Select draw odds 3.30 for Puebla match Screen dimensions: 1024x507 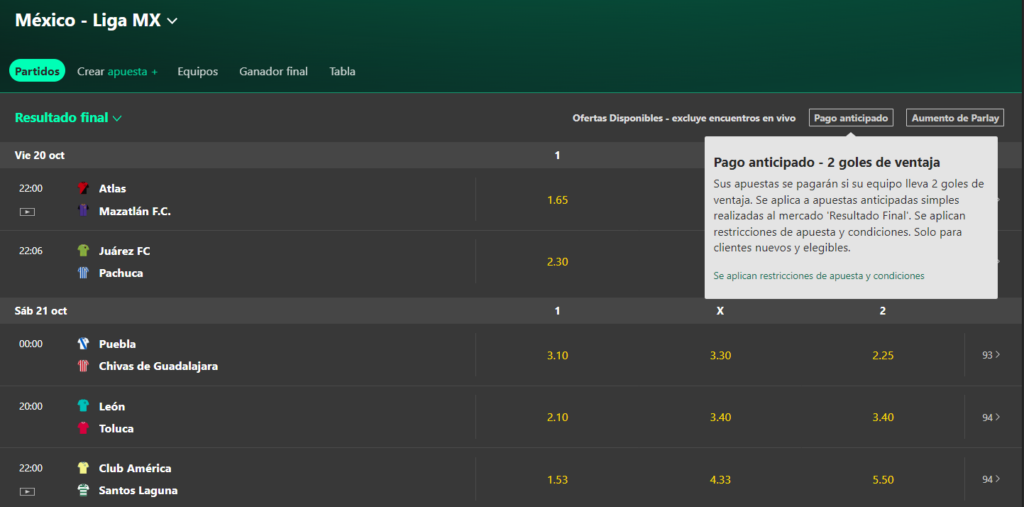click(x=720, y=355)
